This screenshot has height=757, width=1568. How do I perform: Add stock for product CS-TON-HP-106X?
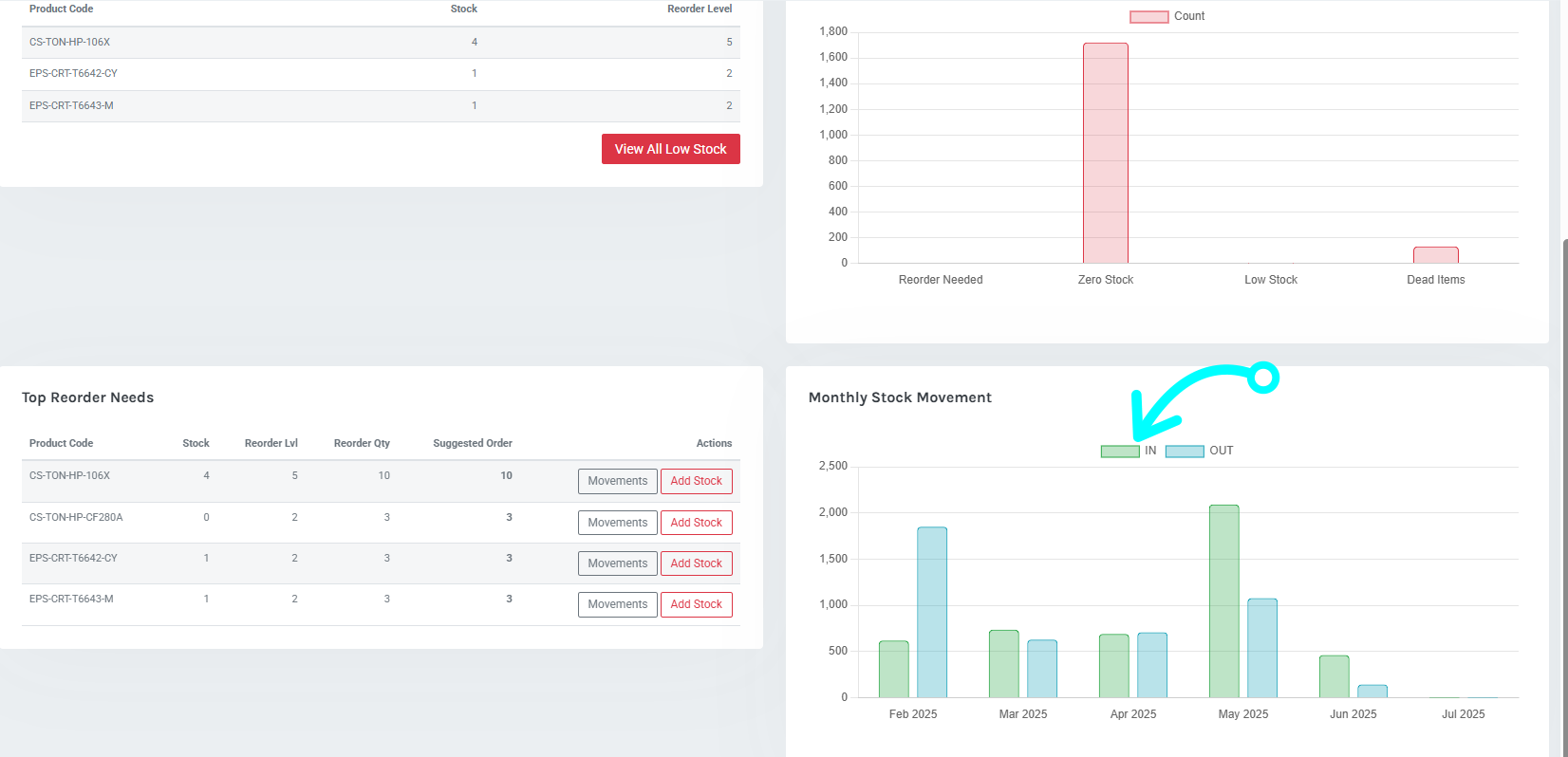696,481
